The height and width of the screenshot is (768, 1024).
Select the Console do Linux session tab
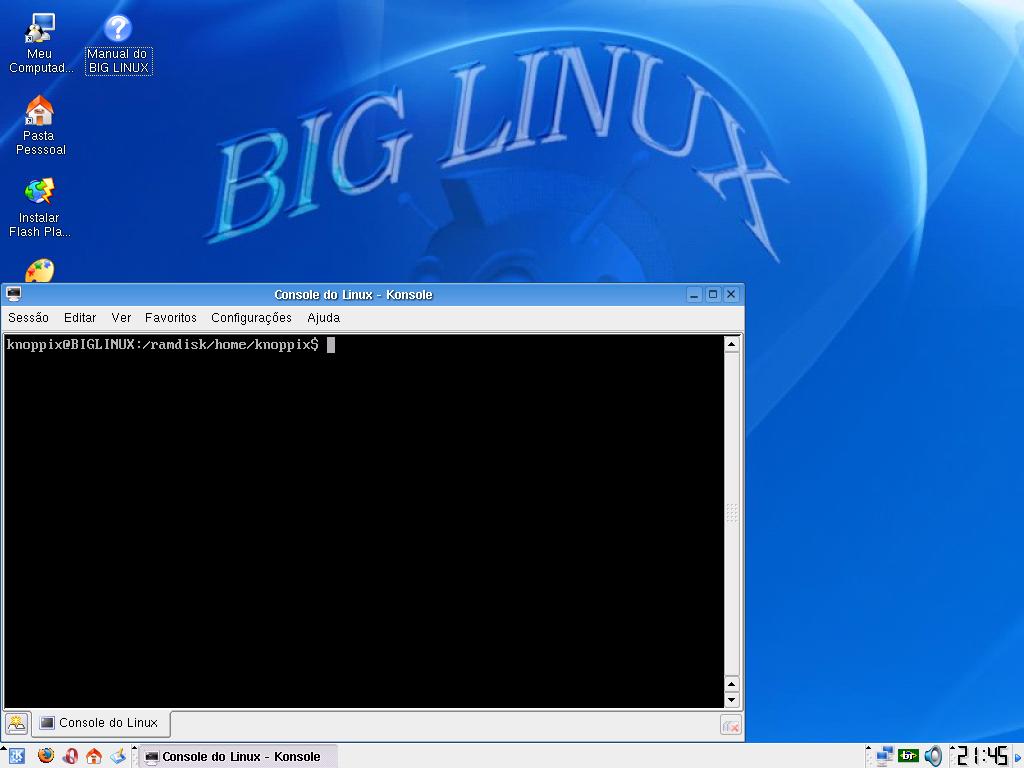click(x=101, y=723)
